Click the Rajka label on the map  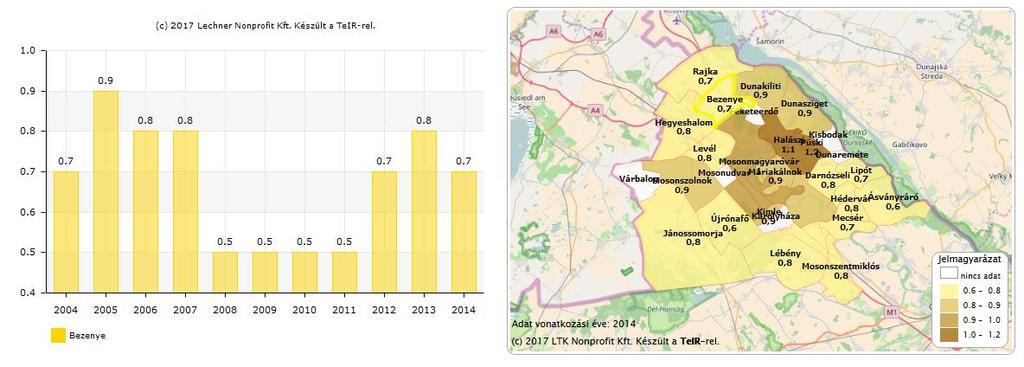click(705, 72)
